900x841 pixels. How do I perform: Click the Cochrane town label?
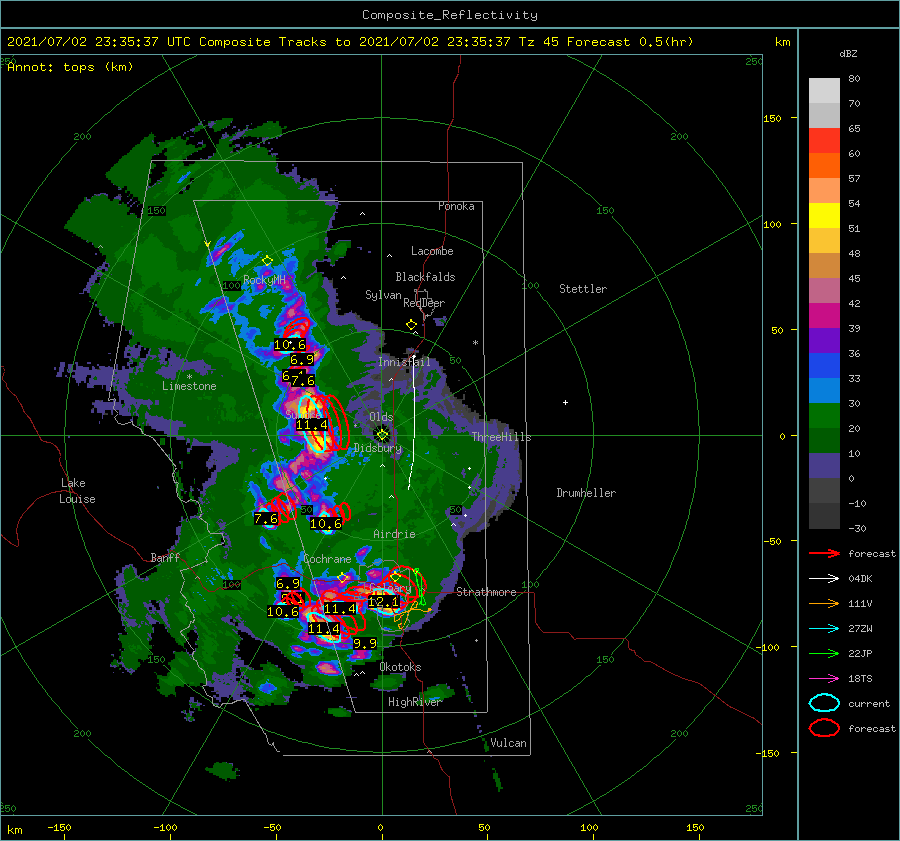(x=327, y=559)
